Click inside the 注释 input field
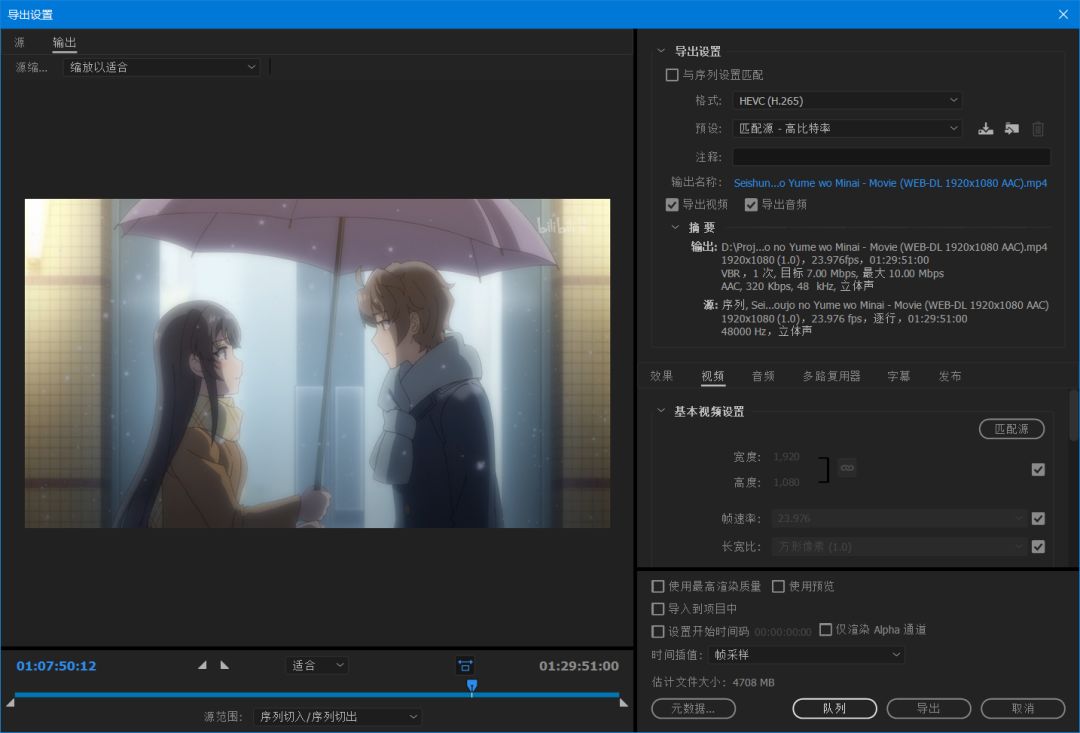The width and height of the screenshot is (1080, 733). (890, 156)
